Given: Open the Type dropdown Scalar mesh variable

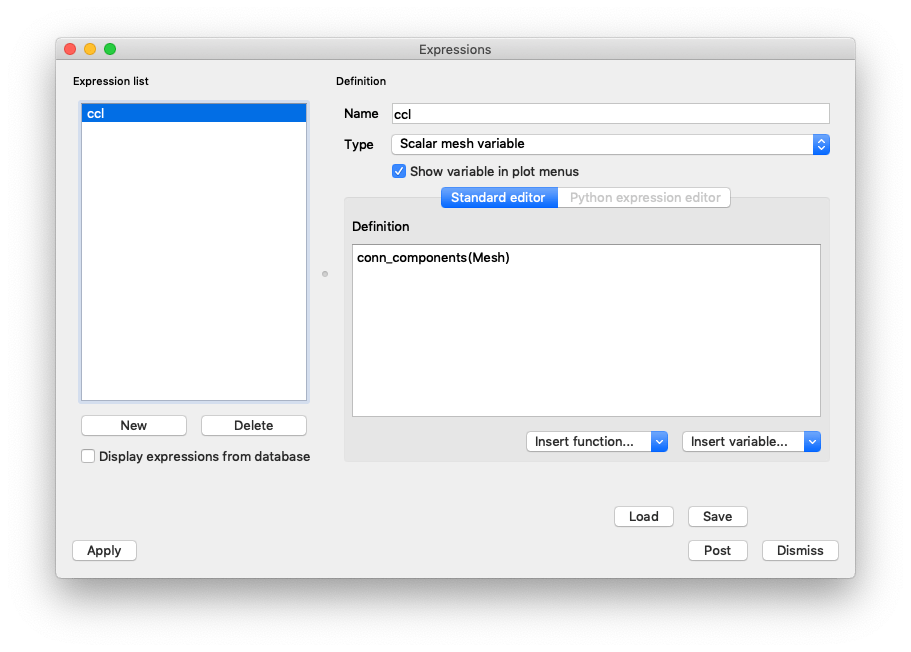Looking at the screenshot, I should (611, 144).
